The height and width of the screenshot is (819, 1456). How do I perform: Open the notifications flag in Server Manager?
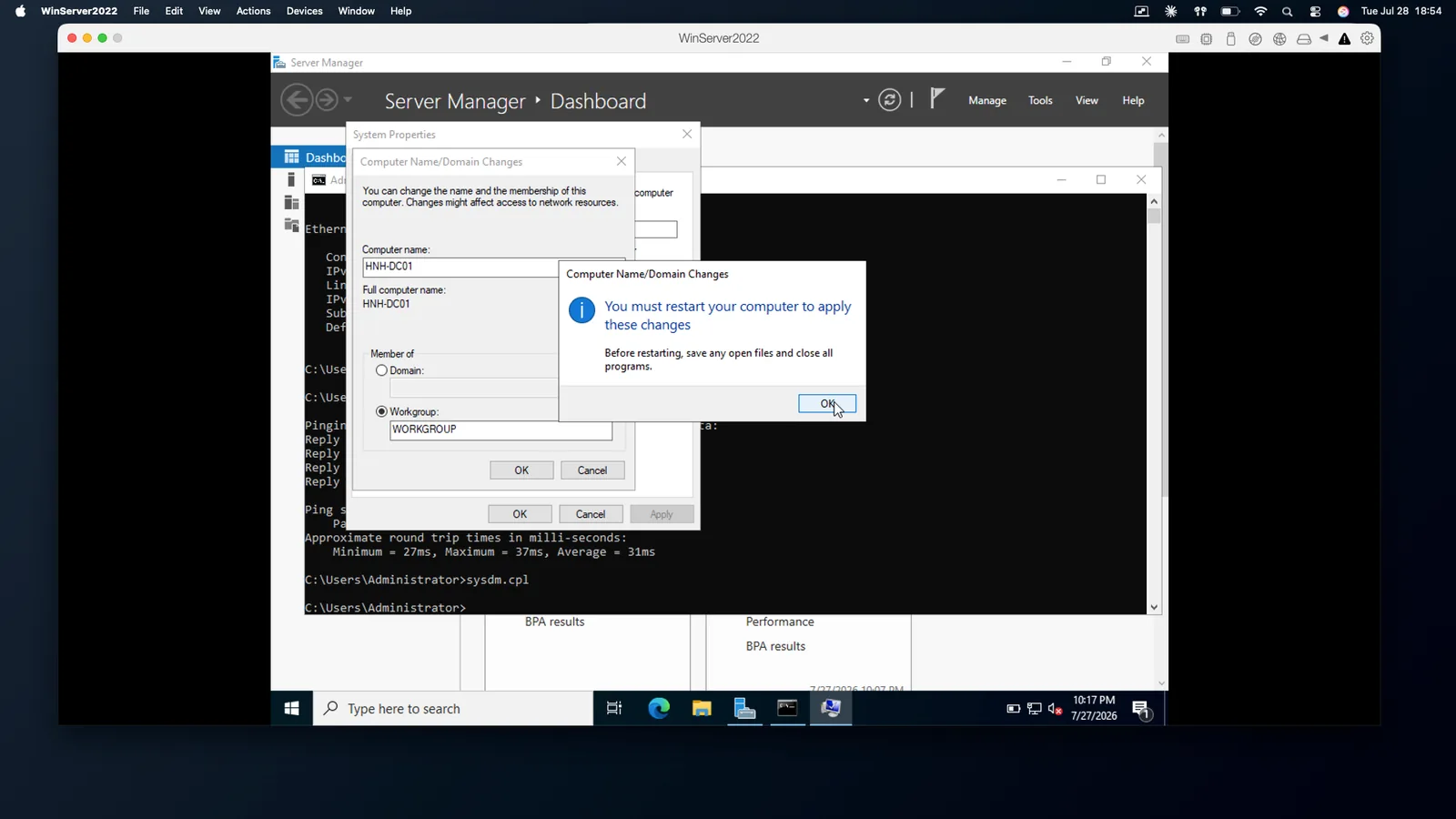937,98
